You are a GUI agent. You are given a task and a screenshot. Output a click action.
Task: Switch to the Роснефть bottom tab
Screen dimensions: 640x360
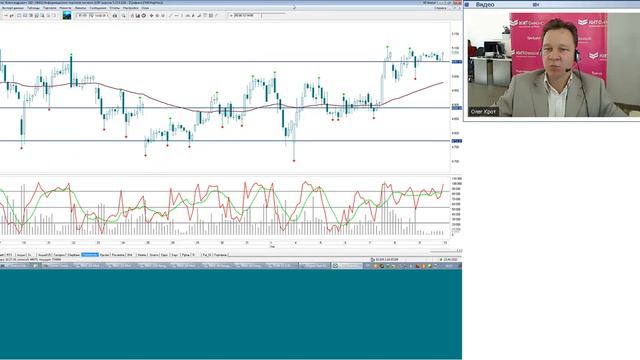118,255
